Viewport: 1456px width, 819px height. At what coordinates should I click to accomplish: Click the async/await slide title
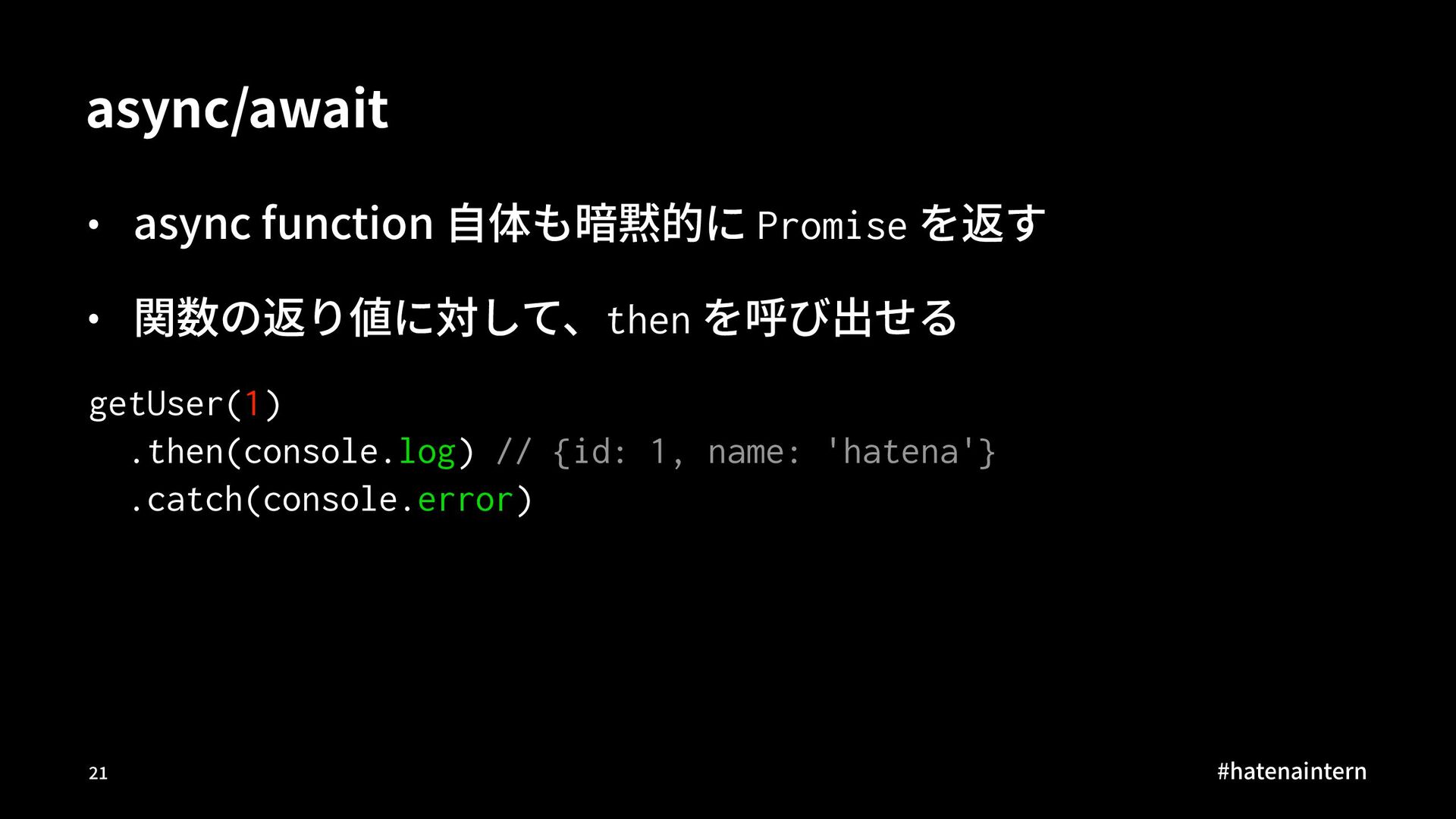click(x=237, y=109)
